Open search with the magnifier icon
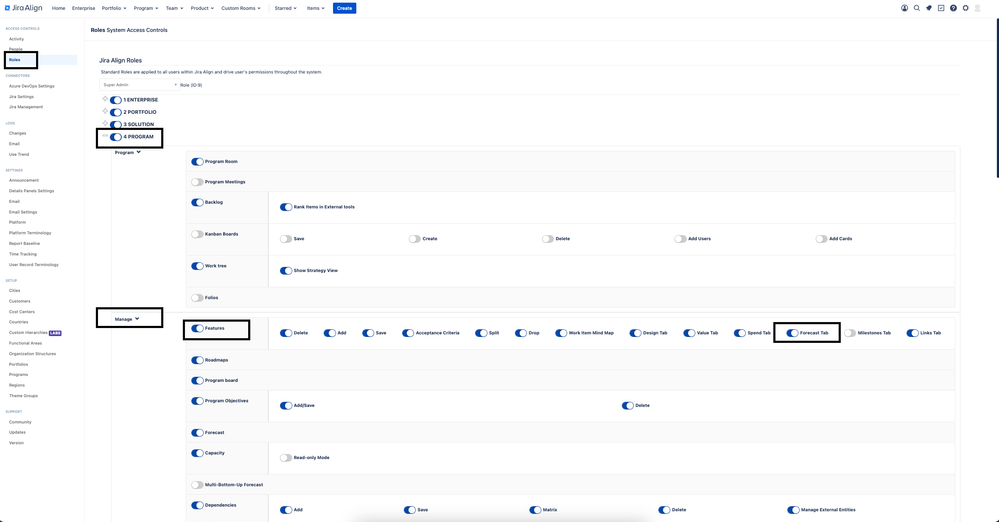This screenshot has width=999, height=522. coord(917,8)
